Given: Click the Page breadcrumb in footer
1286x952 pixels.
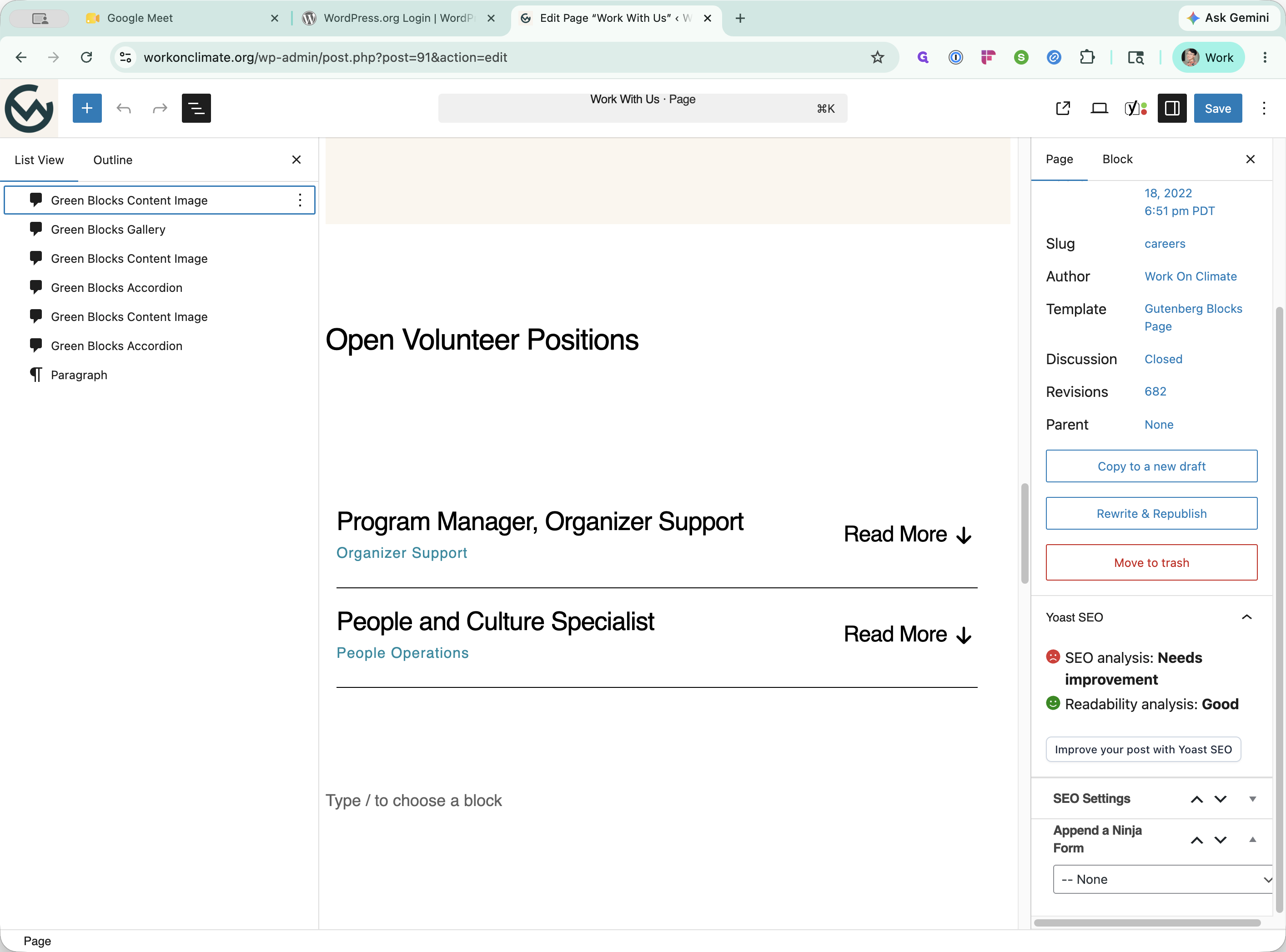Looking at the screenshot, I should [x=37, y=941].
